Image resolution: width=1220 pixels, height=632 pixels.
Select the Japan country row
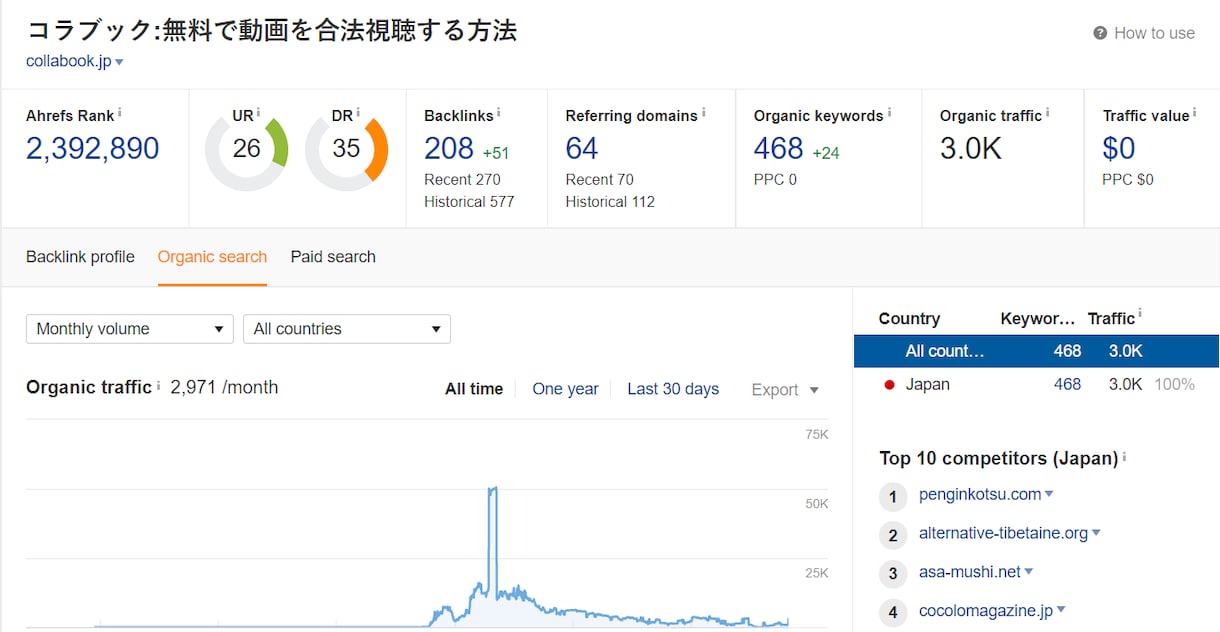pos(1036,384)
